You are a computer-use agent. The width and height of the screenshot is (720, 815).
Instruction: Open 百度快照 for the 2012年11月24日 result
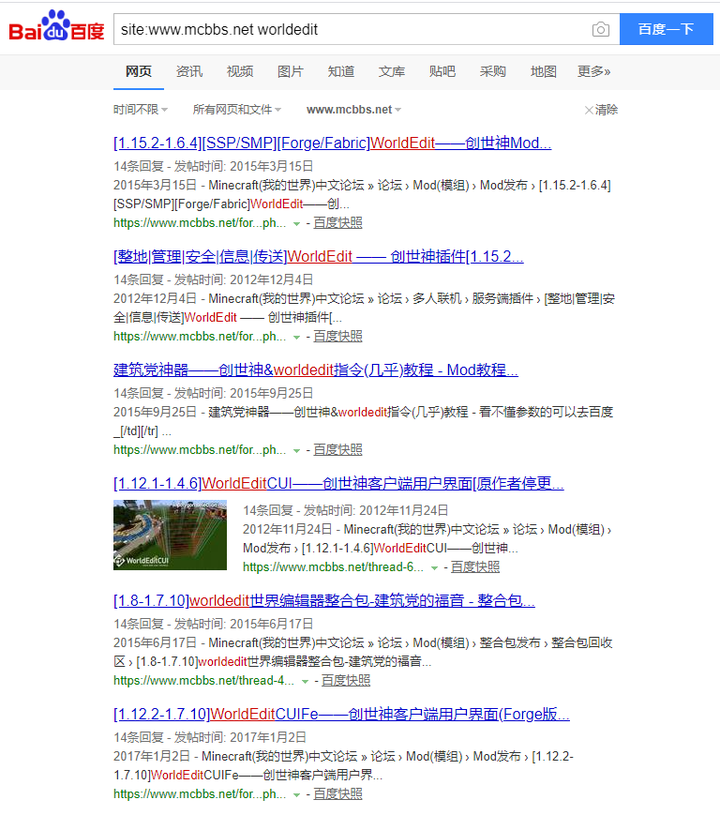[x=475, y=567]
